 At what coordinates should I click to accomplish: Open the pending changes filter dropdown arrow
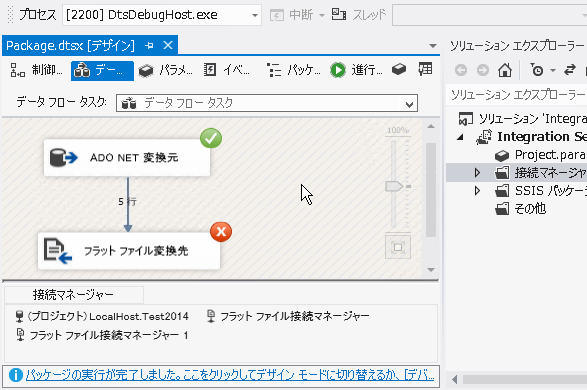tap(553, 70)
